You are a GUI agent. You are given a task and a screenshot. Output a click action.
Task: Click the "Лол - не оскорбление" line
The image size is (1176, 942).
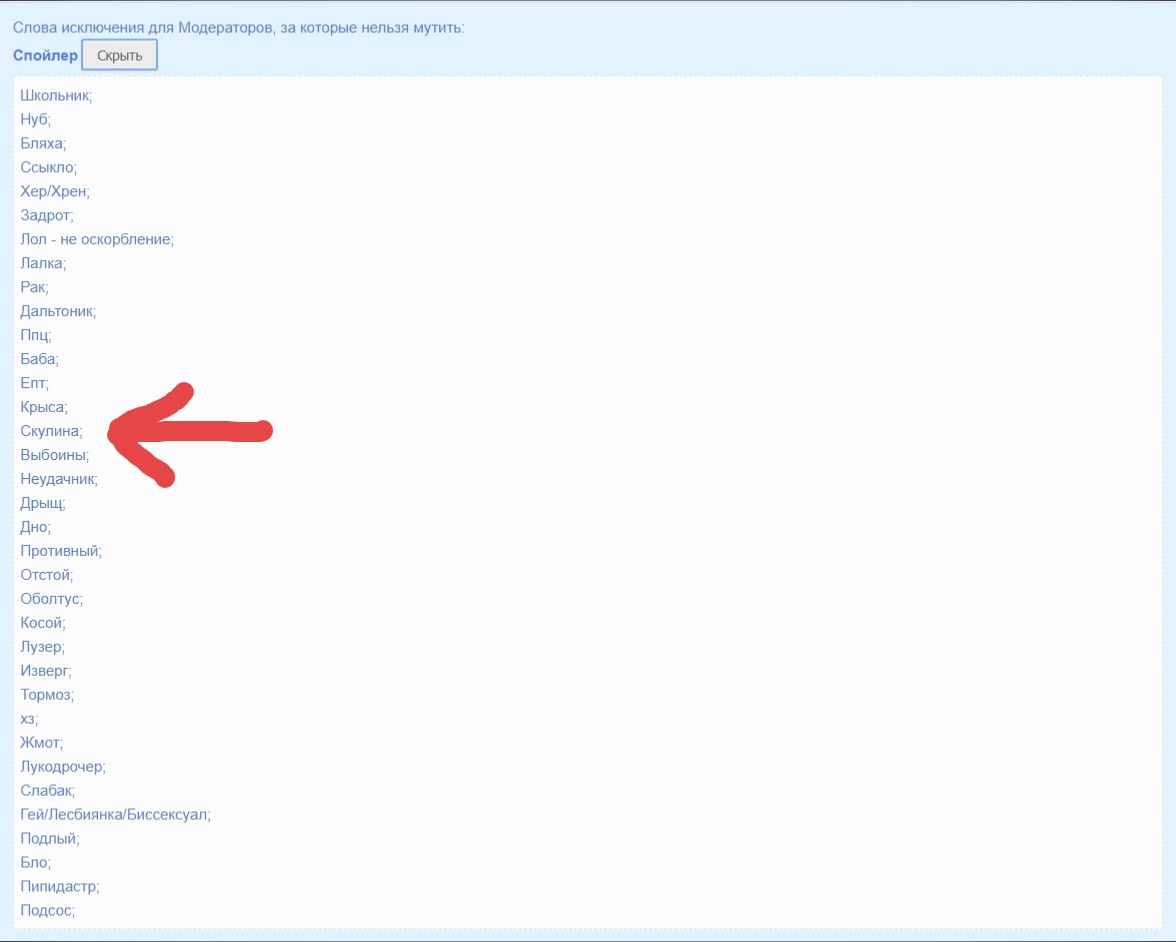97,239
